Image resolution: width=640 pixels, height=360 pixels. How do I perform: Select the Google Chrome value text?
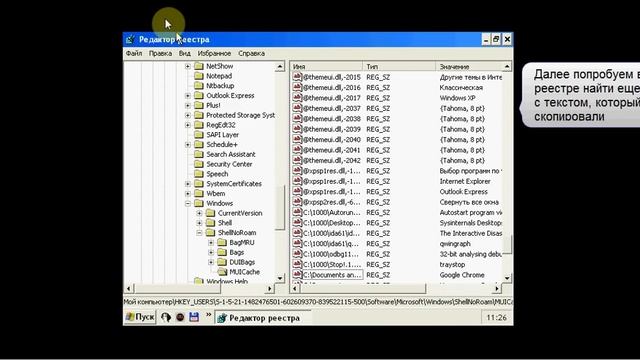[462, 275]
